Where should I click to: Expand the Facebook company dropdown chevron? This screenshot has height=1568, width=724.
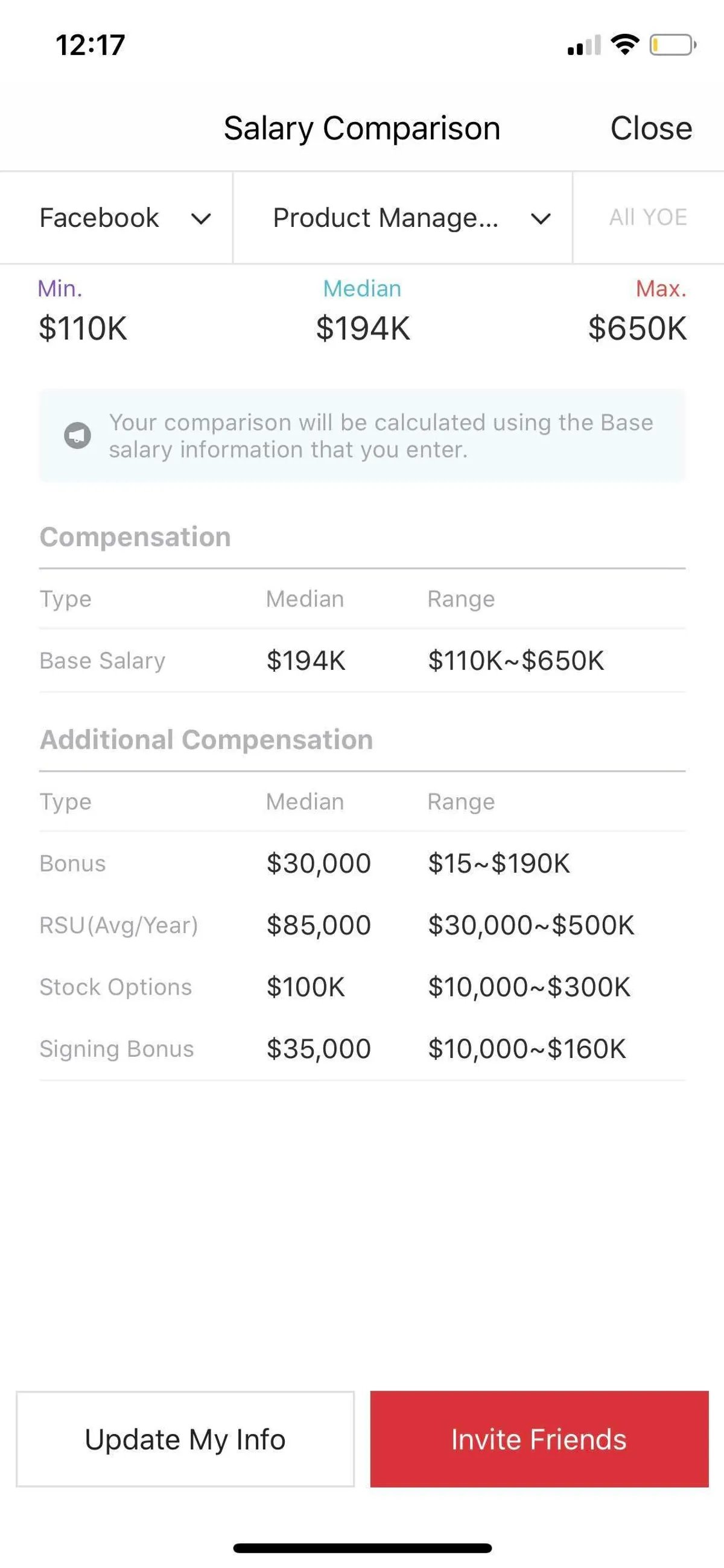(x=201, y=218)
